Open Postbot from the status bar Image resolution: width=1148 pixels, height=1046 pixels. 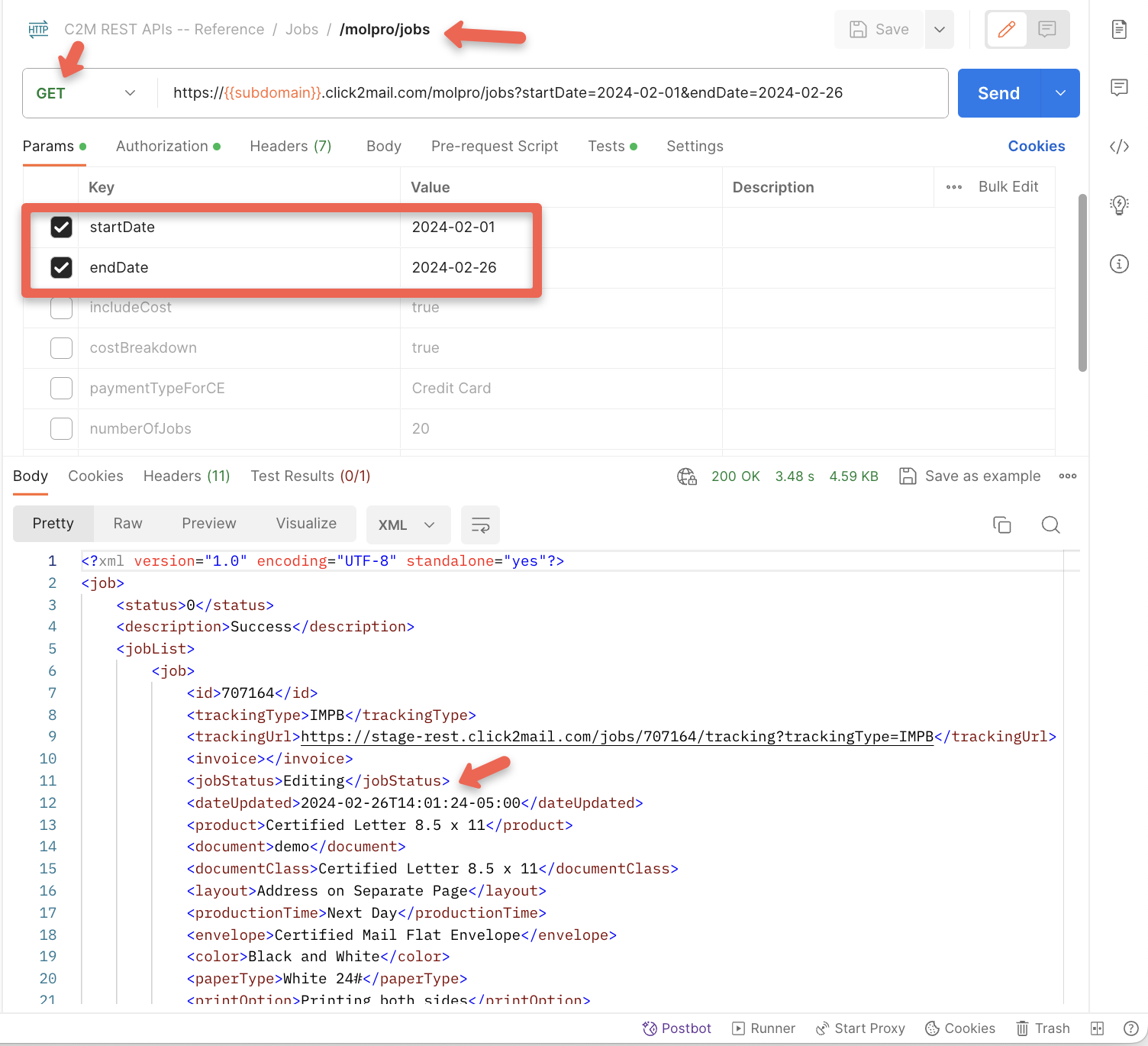coord(676,1028)
